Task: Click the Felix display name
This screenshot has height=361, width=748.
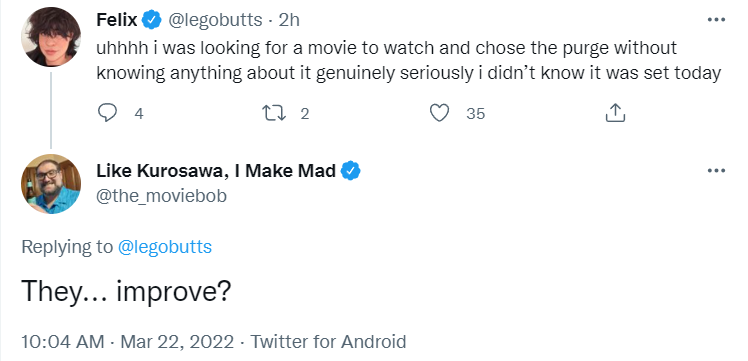Action: click(117, 20)
